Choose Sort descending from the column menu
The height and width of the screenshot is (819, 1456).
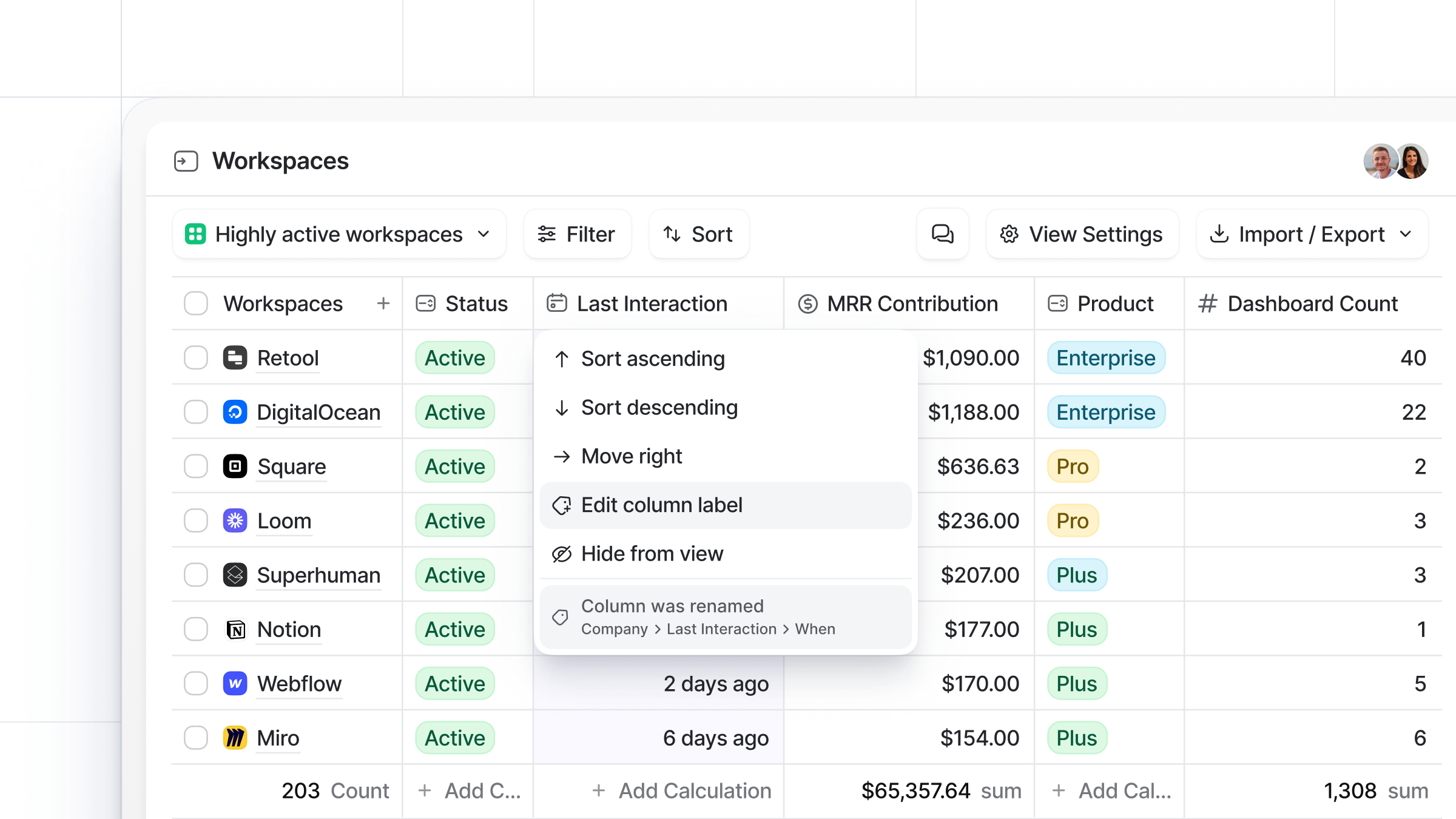click(659, 408)
